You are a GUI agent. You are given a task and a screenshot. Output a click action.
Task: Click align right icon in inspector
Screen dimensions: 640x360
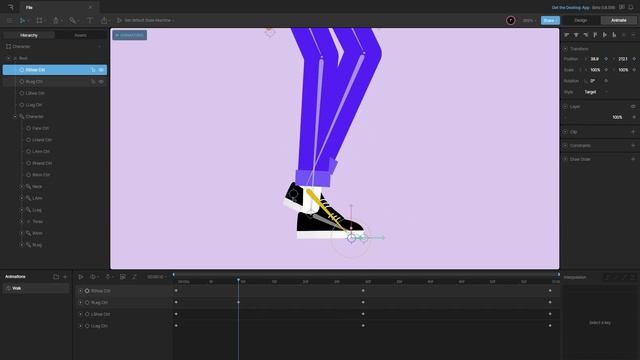coord(586,36)
